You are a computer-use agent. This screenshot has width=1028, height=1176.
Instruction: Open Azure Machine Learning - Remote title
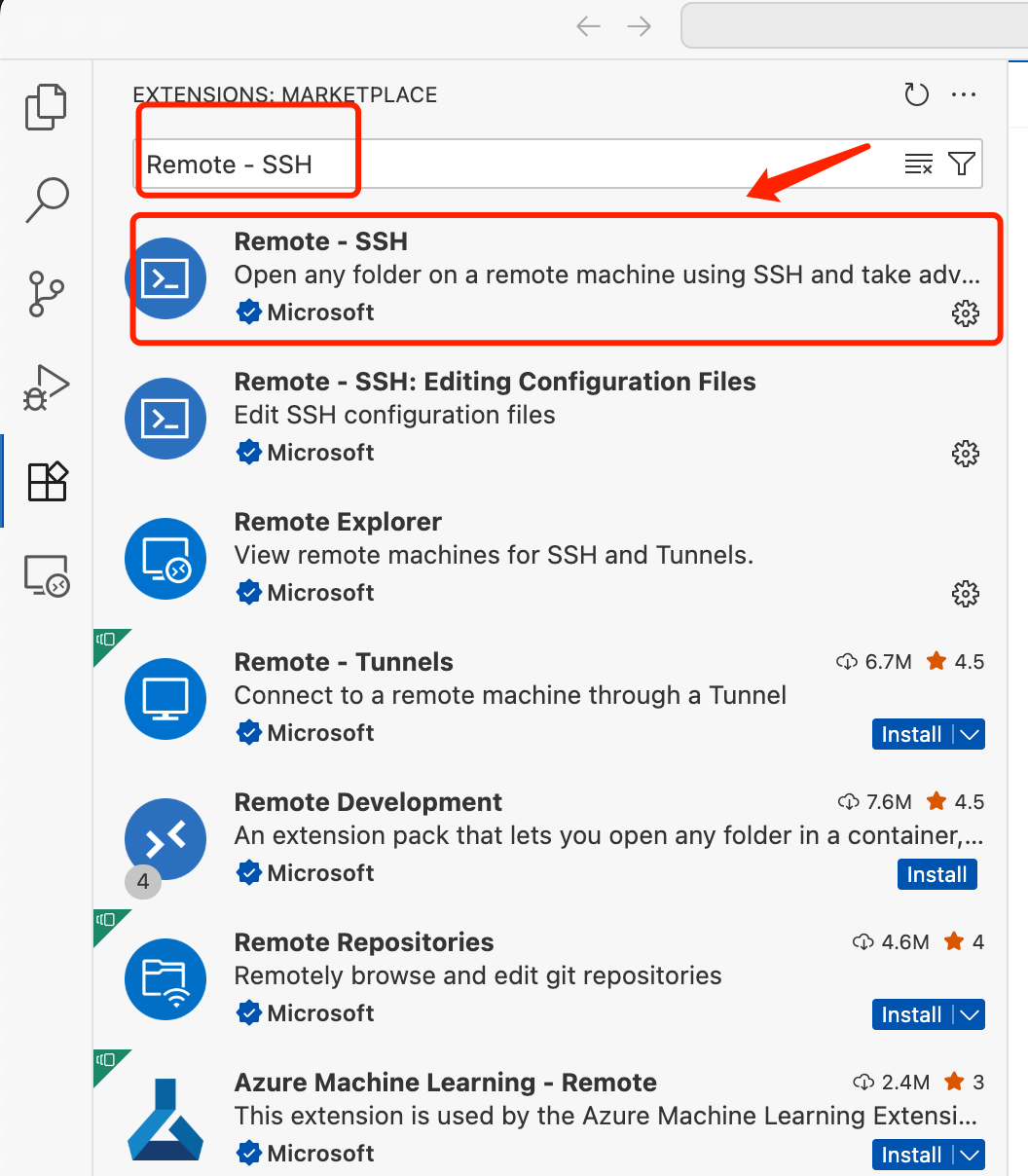(x=446, y=1083)
